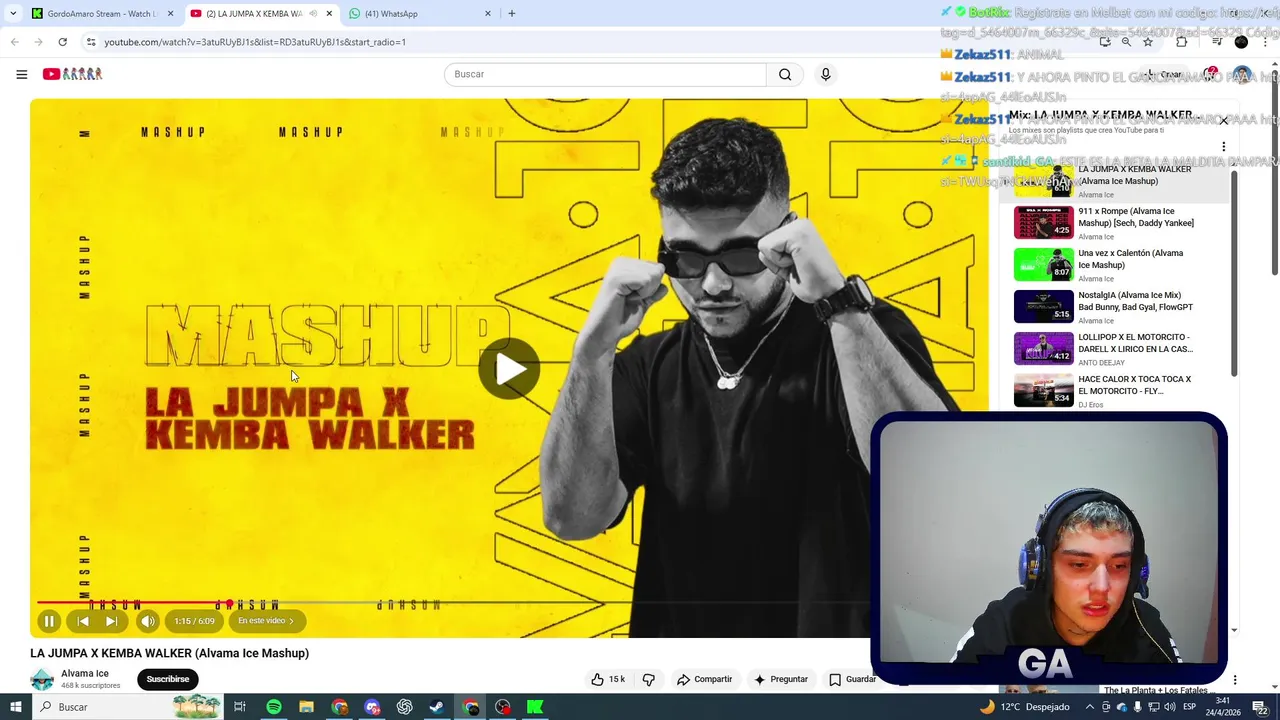Skip to the previous video

83,621
